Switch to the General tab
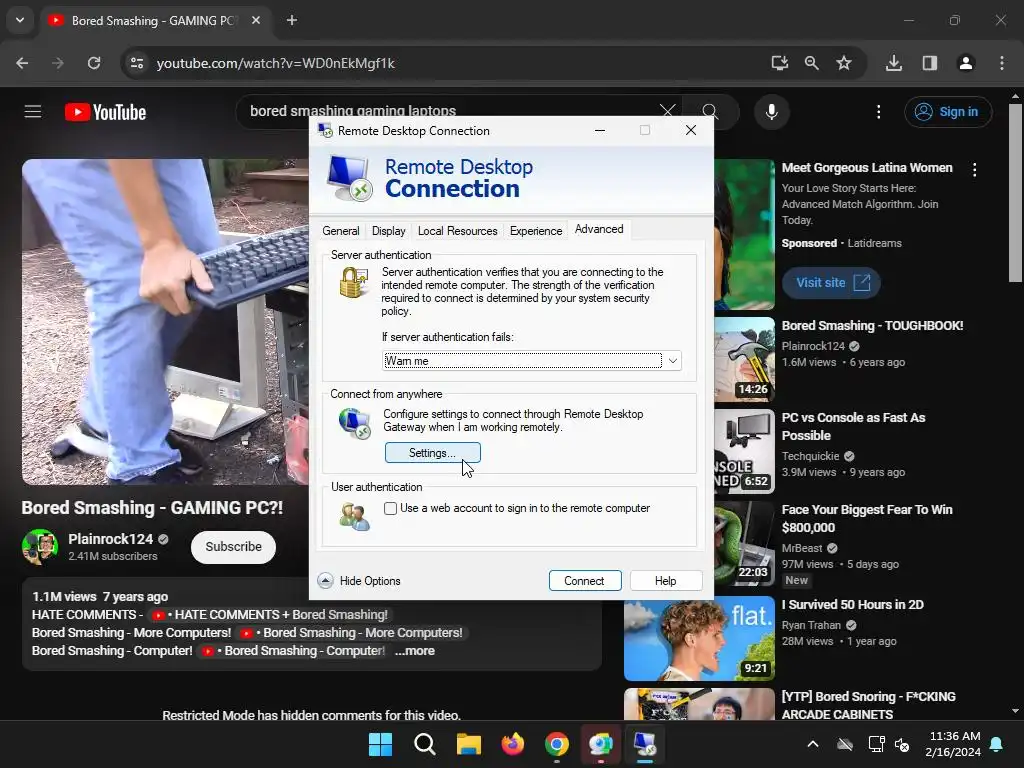The image size is (1024, 768). [x=340, y=231]
